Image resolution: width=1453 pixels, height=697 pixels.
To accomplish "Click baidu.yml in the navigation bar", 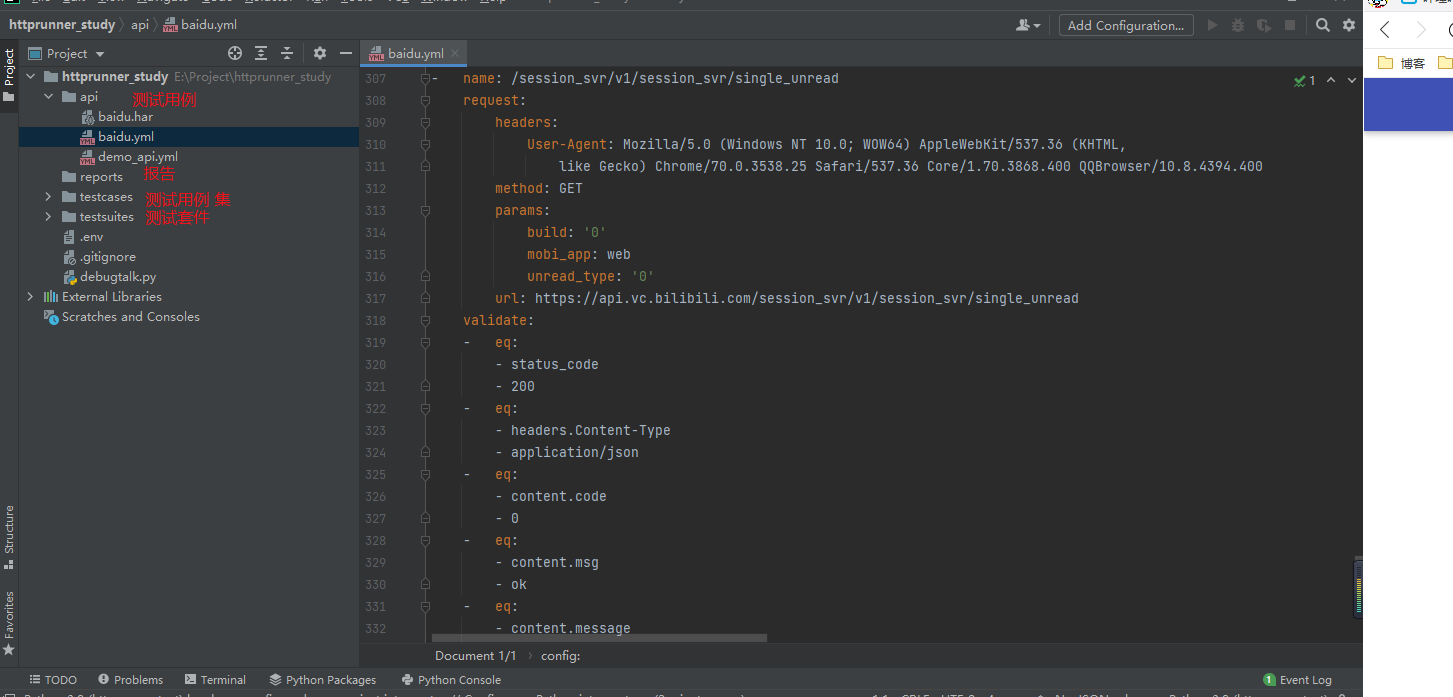I will coord(200,24).
